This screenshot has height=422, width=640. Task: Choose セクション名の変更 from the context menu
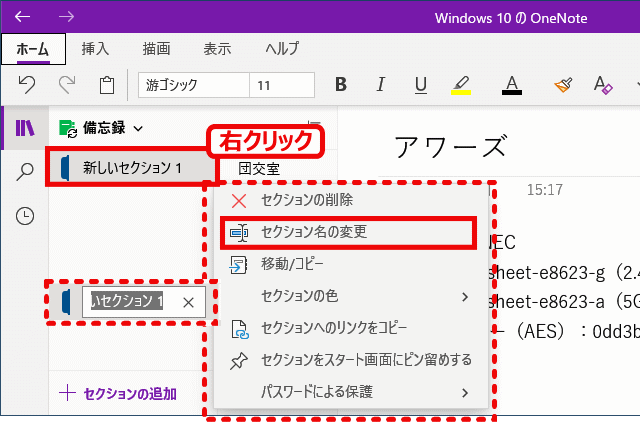pos(351,232)
